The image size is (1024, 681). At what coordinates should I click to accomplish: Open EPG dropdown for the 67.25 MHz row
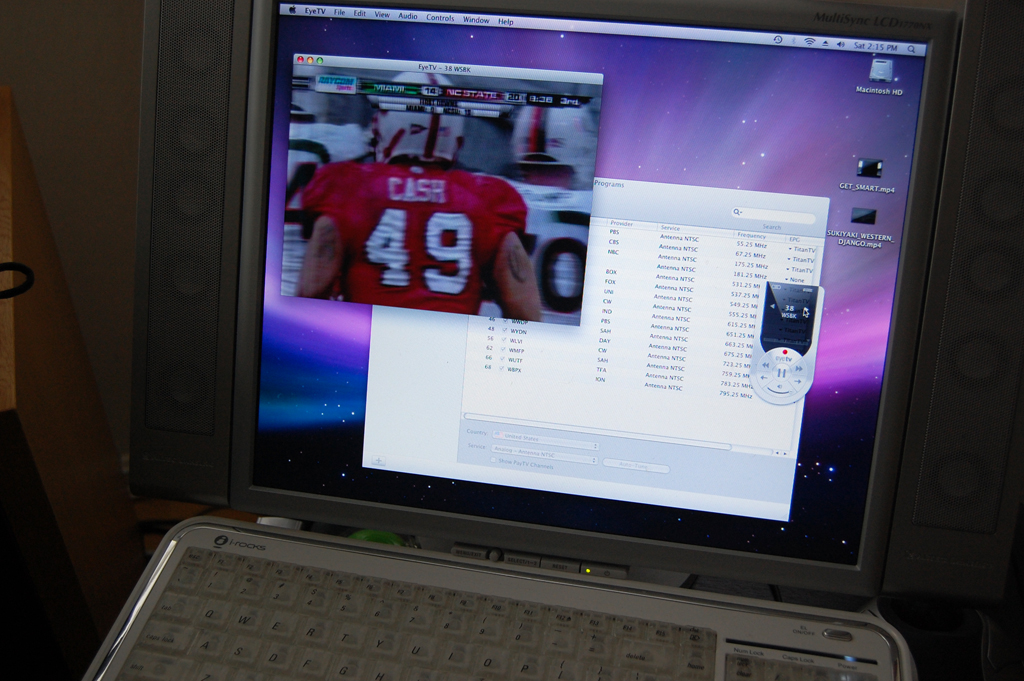coord(801,259)
